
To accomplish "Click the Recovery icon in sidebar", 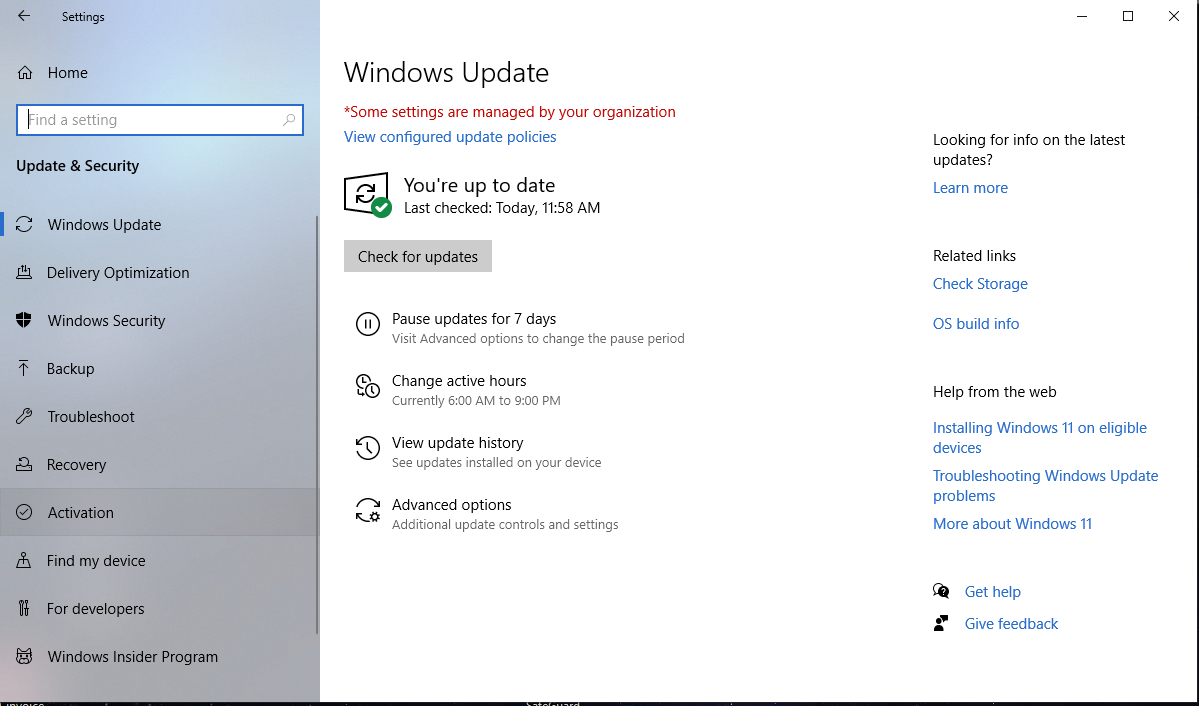I will (x=24, y=464).
